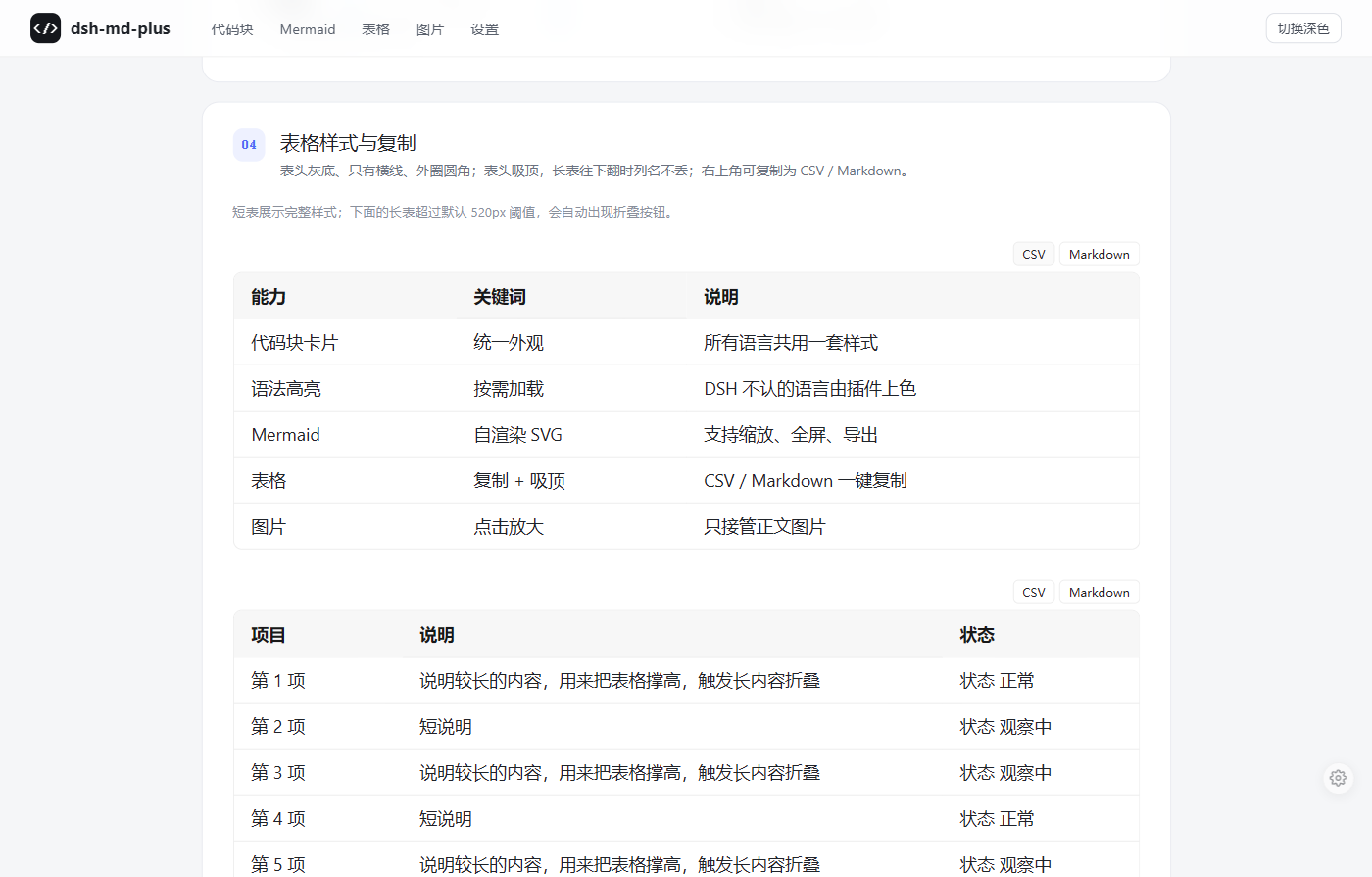Click the 第 2 项 row cell
This screenshot has width=1372, height=877.
click(x=318, y=726)
